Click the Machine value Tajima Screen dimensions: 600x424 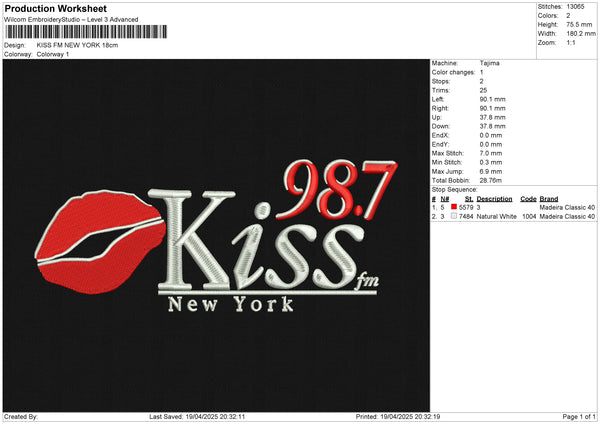coord(489,63)
